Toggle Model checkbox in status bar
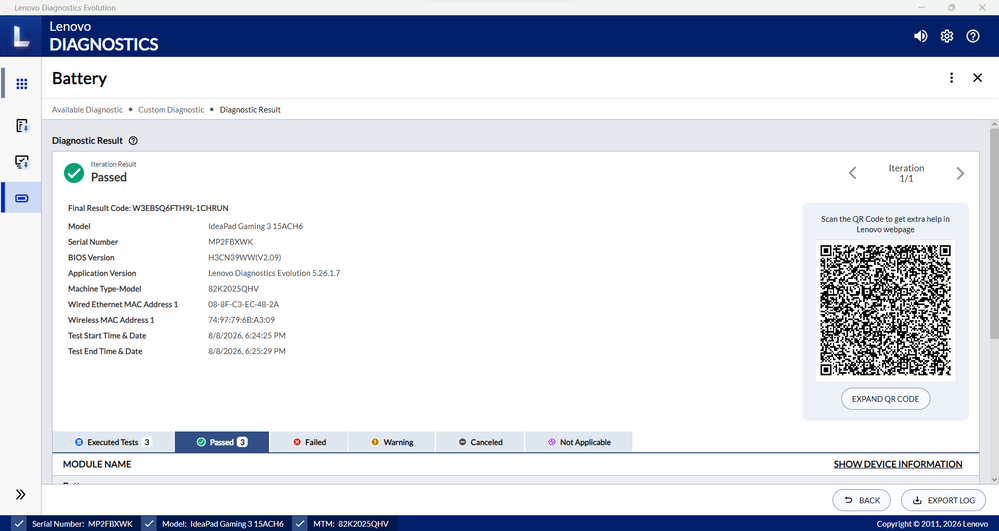 (149, 523)
